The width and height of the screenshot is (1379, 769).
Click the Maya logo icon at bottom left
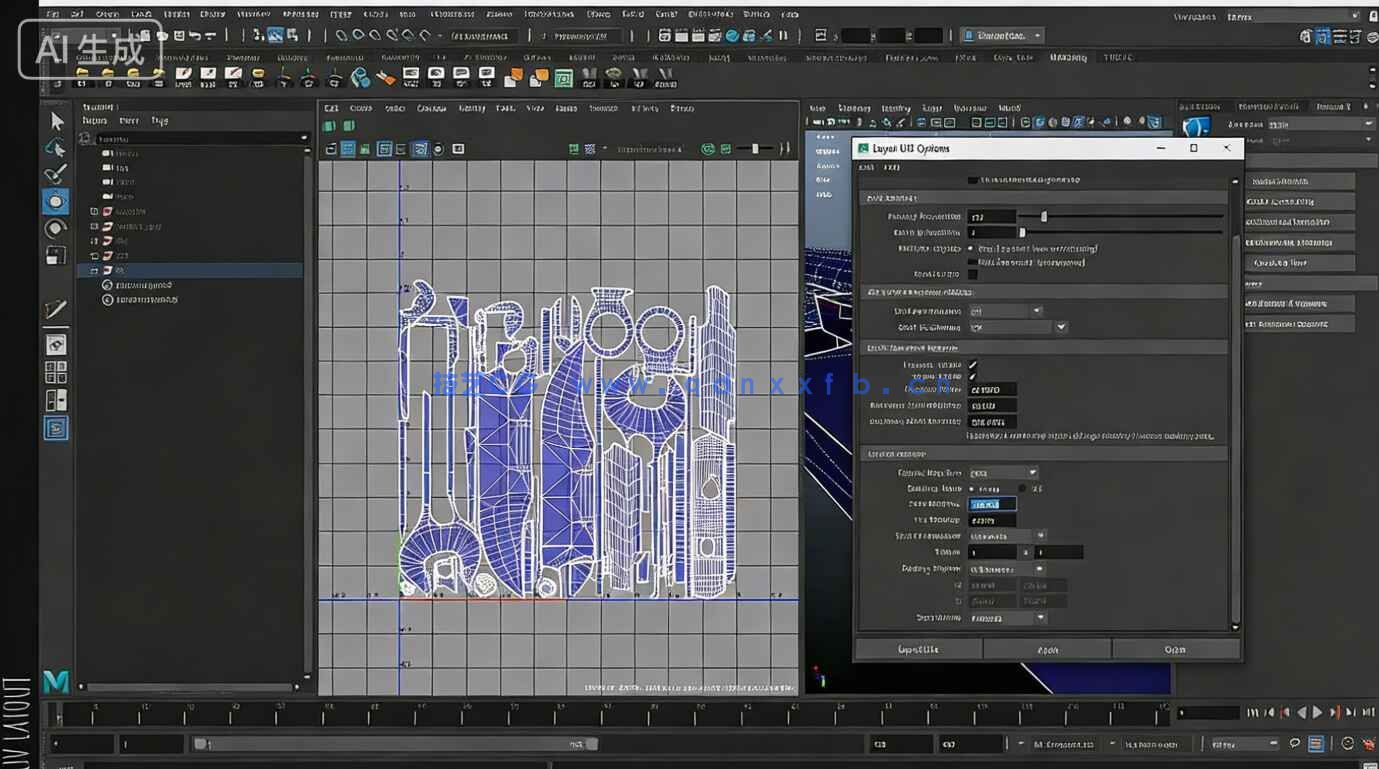pos(56,682)
